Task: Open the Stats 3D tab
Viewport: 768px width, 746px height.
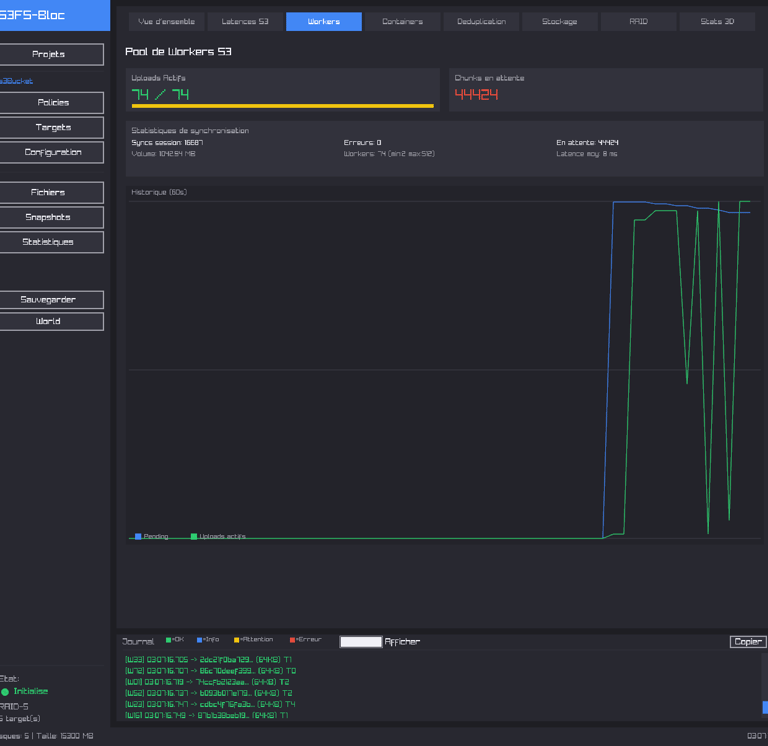Action: 717,22
